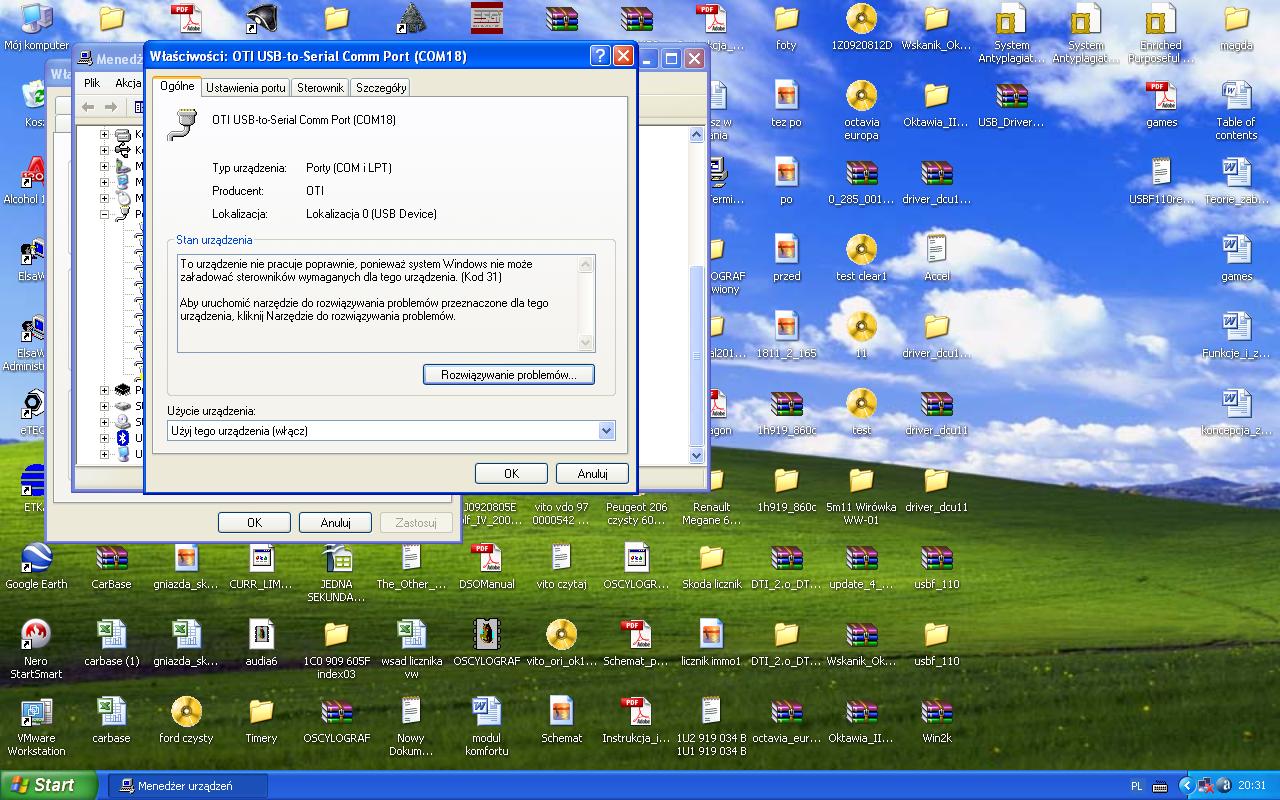Expand the processor chip node in Device Manager tree
The height and width of the screenshot is (800, 1280).
[104, 390]
